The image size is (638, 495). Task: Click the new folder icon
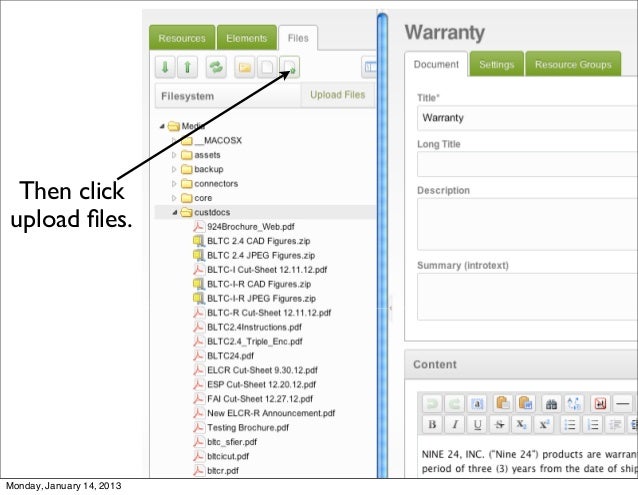pyautogui.click(x=245, y=67)
